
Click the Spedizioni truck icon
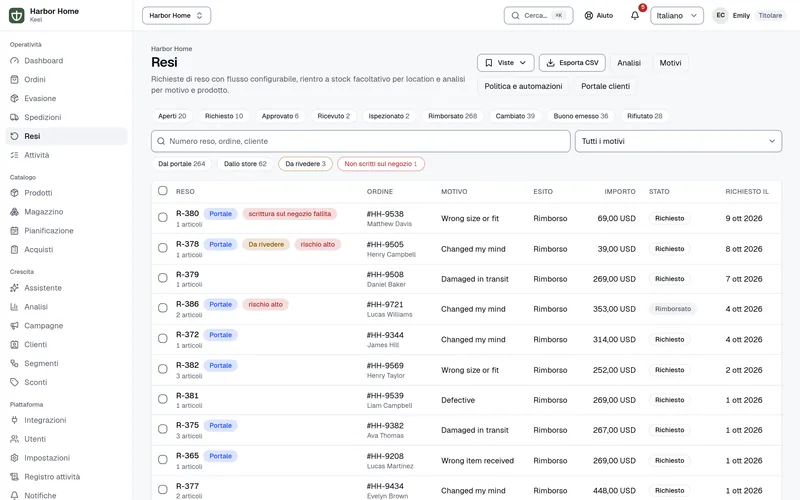(14, 117)
